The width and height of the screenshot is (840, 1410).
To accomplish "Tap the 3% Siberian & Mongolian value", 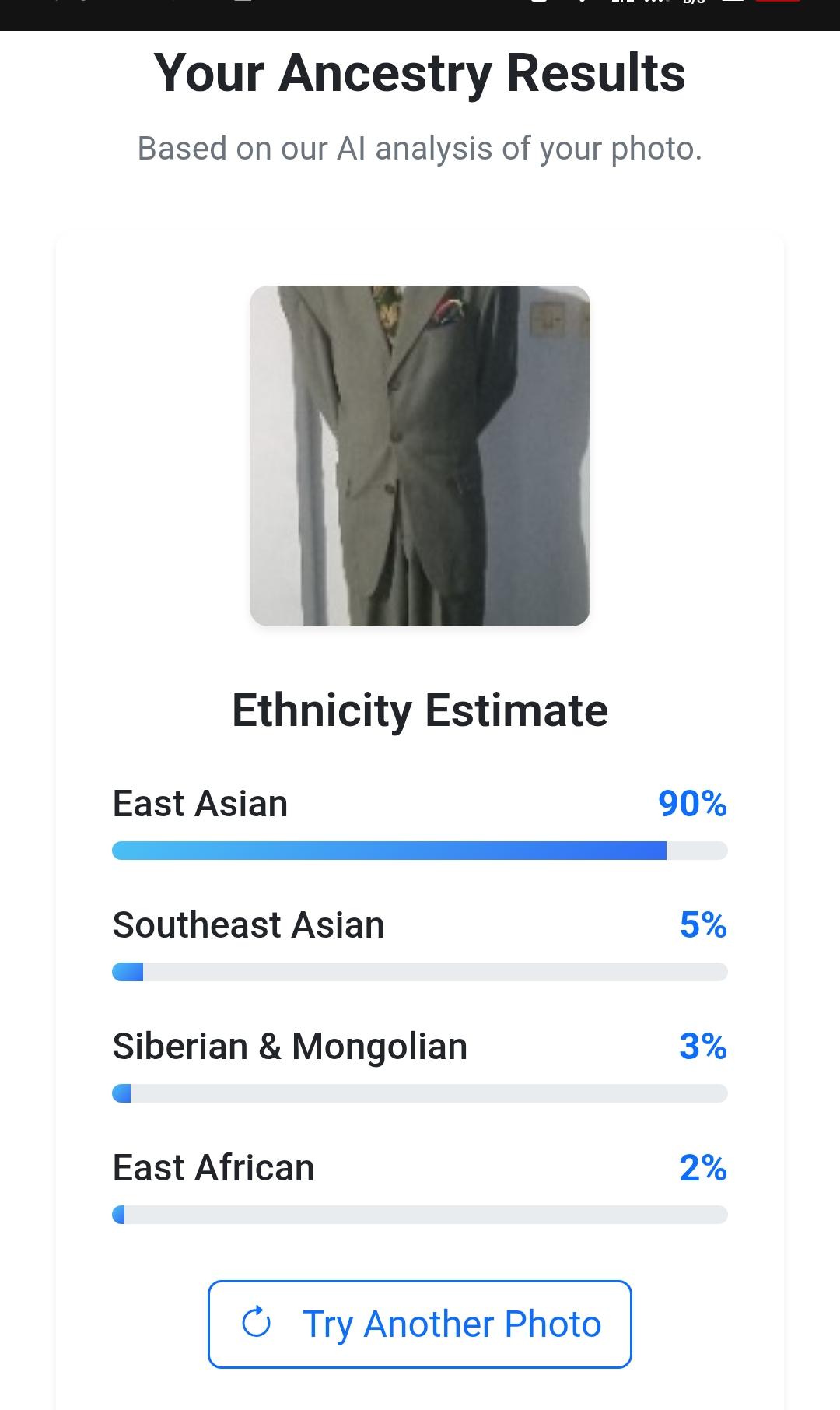I will coord(703,1047).
